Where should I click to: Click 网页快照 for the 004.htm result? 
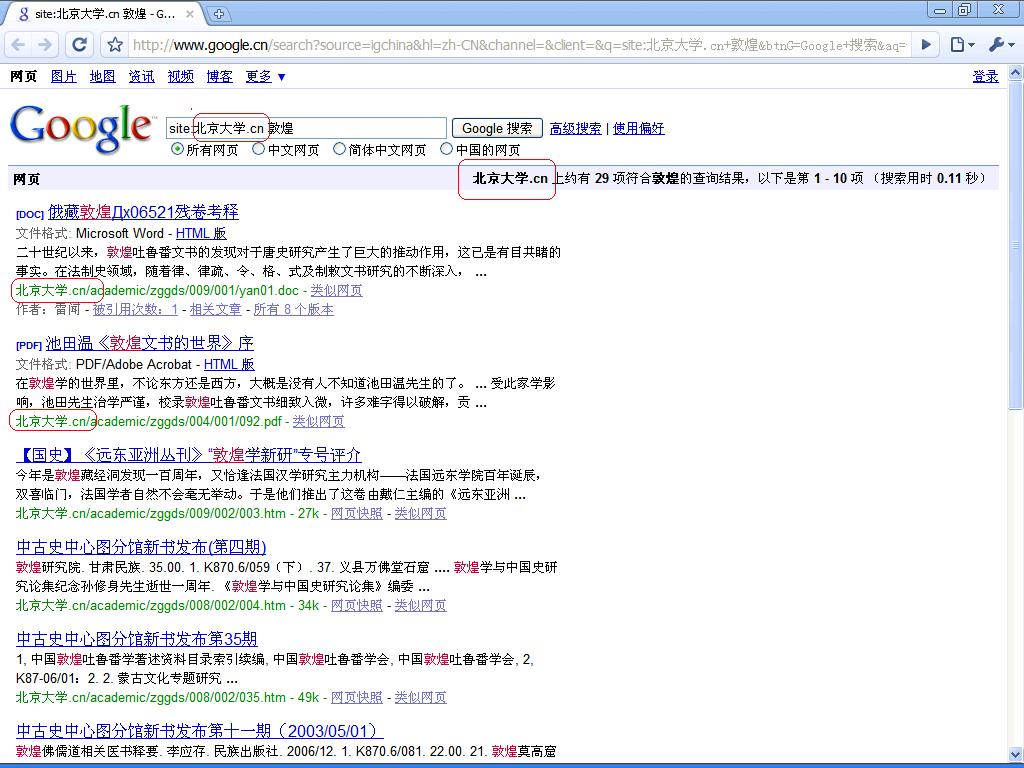point(357,605)
